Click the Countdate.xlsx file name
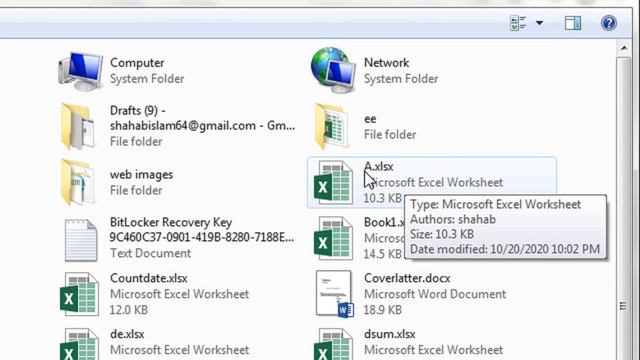The image size is (640, 360). point(149,278)
